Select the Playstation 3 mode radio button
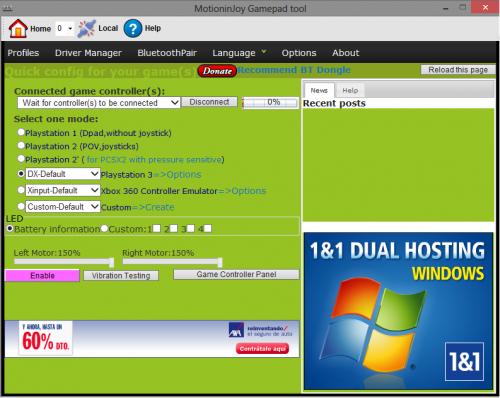Screen dimensions: 500x398 (21, 174)
